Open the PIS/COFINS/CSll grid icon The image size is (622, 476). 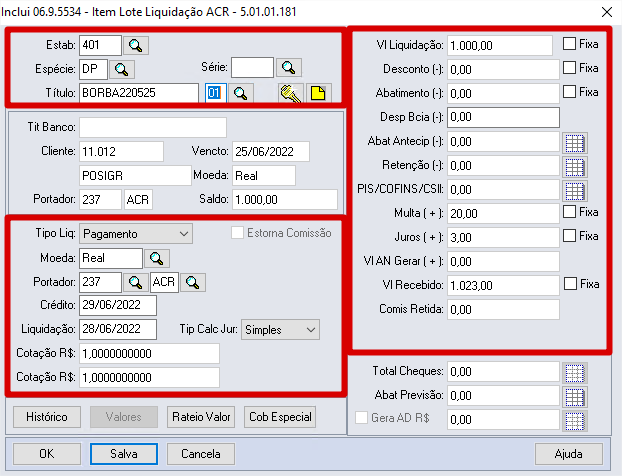[x=574, y=191]
